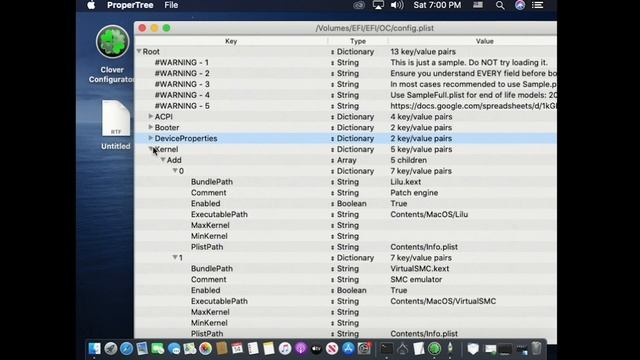Screen dimensions: 640x360
Task: Select the SMC emulator comment value
Action: pyautogui.click(x=416, y=280)
